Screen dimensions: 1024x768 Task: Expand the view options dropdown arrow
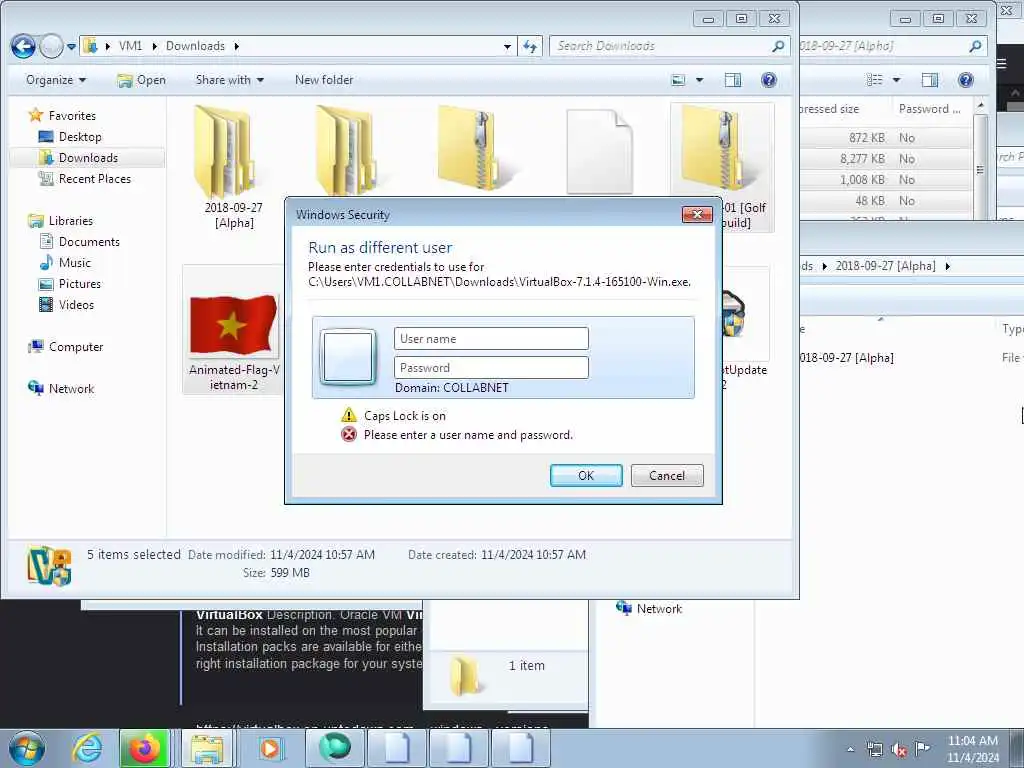pyautogui.click(x=699, y=80)
